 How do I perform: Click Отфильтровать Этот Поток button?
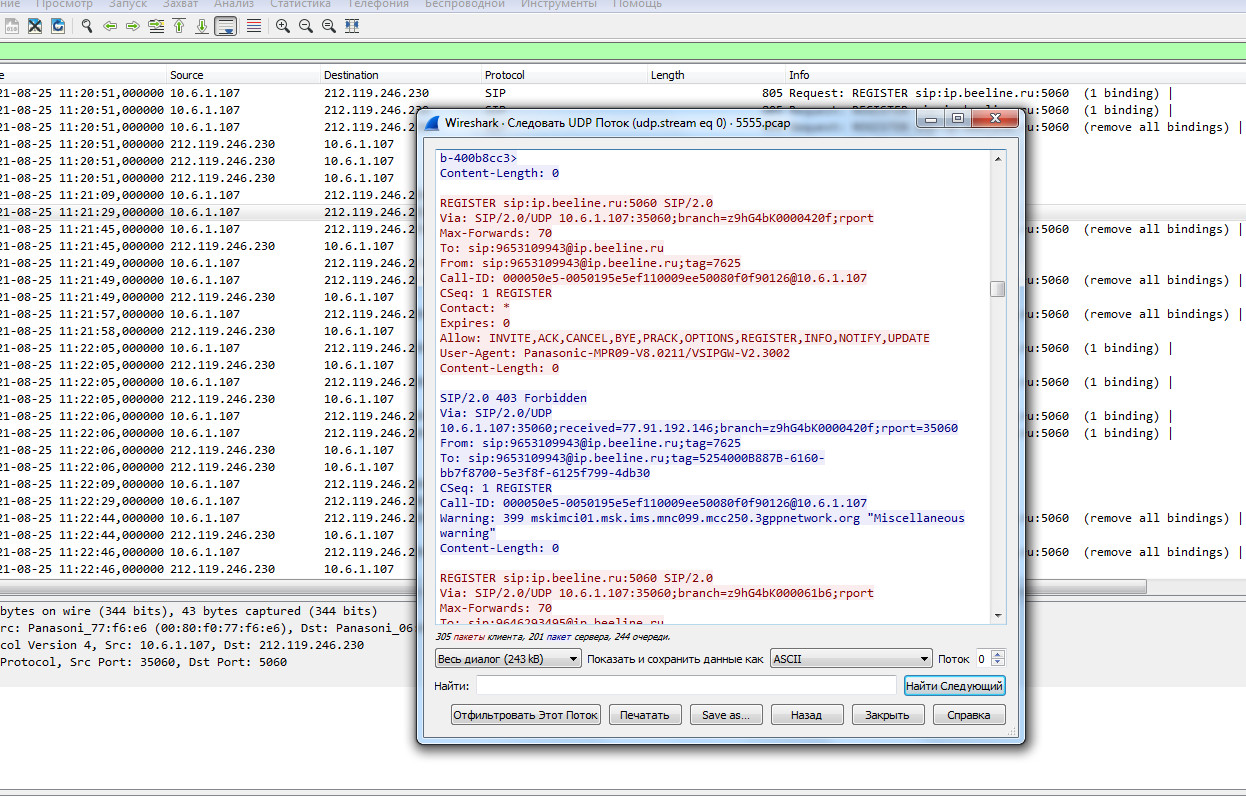(526, 715)
